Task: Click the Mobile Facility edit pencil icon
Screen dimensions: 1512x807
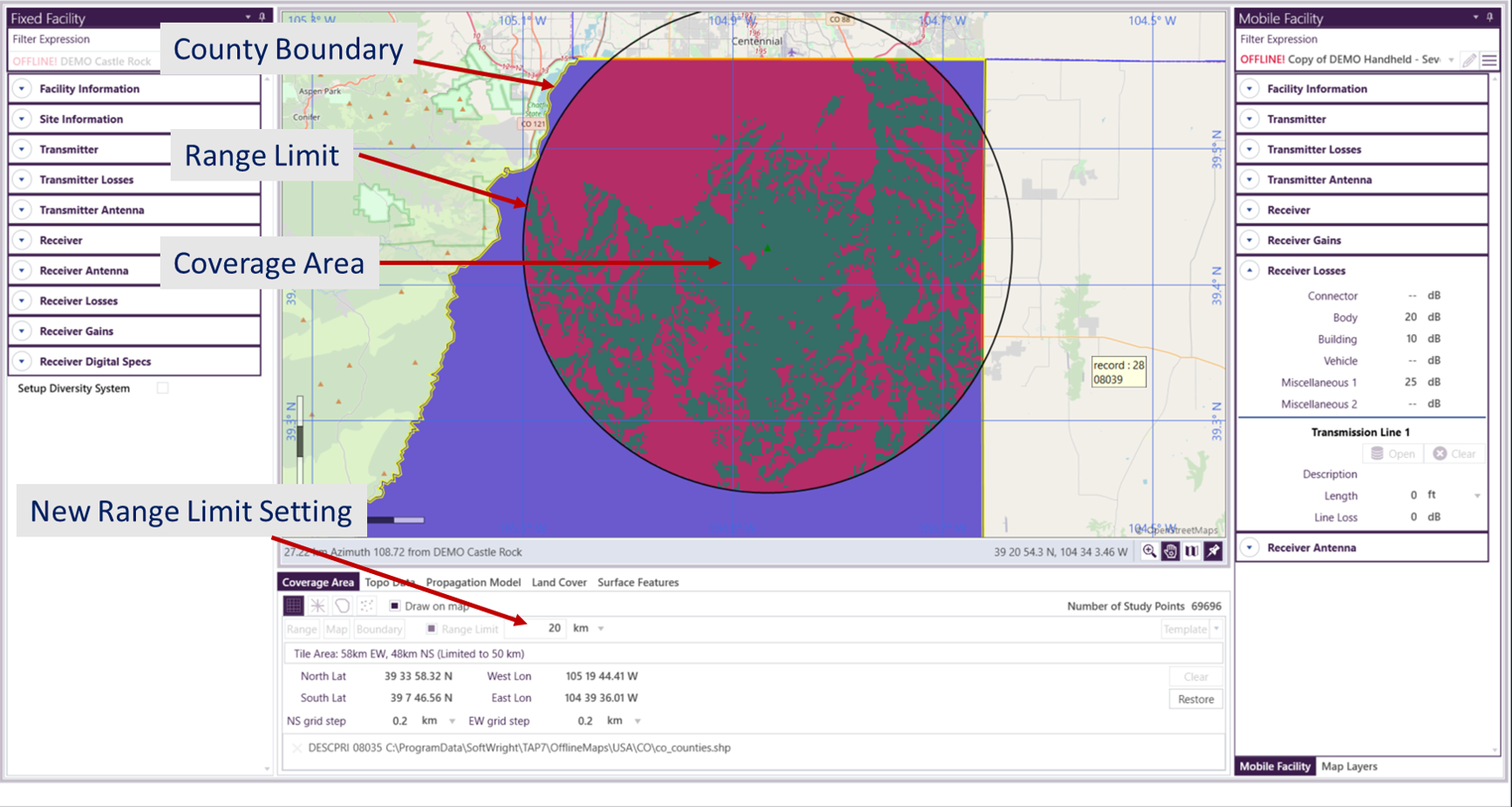Action: (x=1469, y=60)
